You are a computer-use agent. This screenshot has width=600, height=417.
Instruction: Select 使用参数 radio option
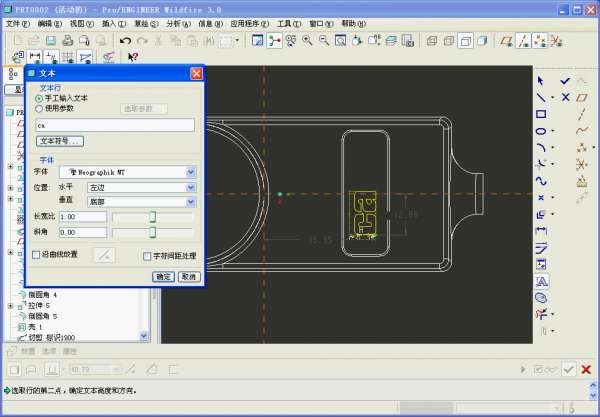(39, 108)
